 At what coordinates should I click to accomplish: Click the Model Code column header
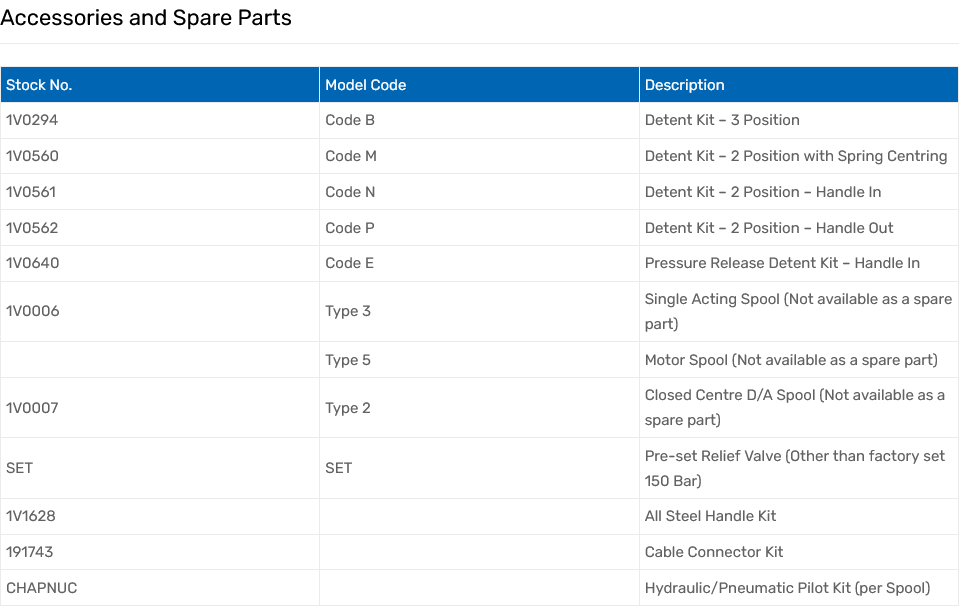point(366,85)
